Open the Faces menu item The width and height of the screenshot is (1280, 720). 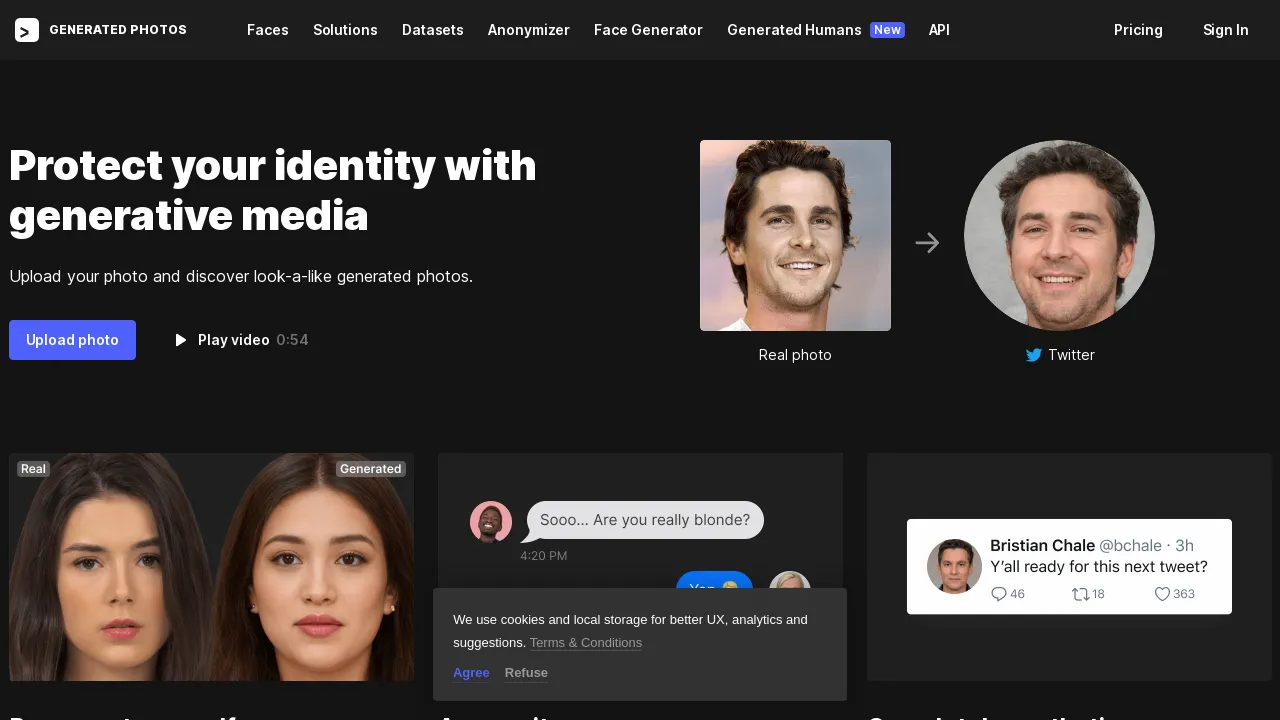(268, 30)
